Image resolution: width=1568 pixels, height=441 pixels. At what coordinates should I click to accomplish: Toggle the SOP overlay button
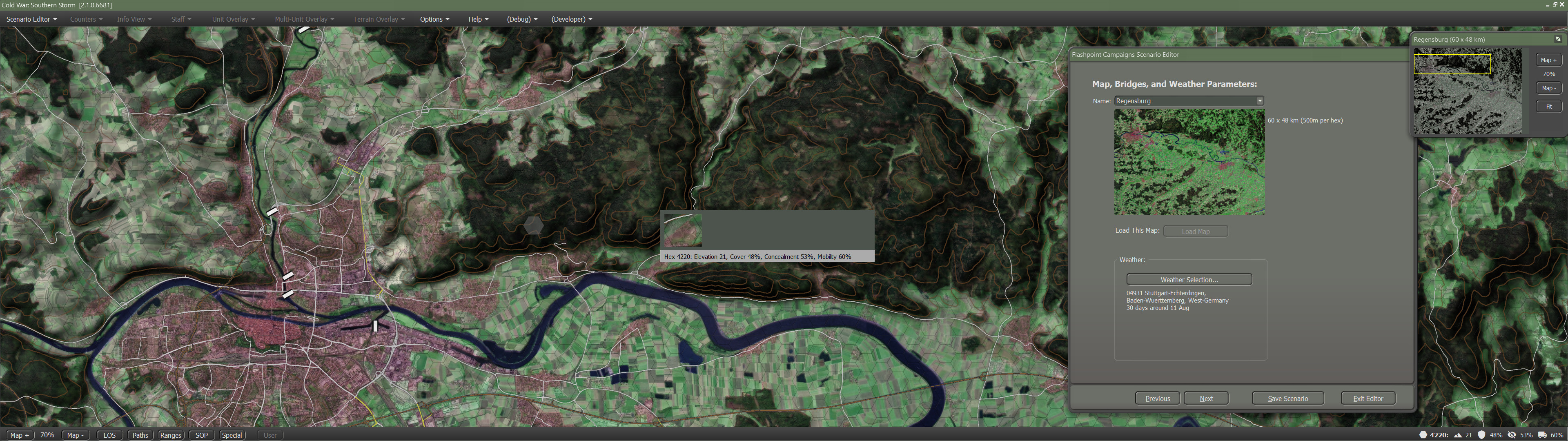[x=201, y=435]
